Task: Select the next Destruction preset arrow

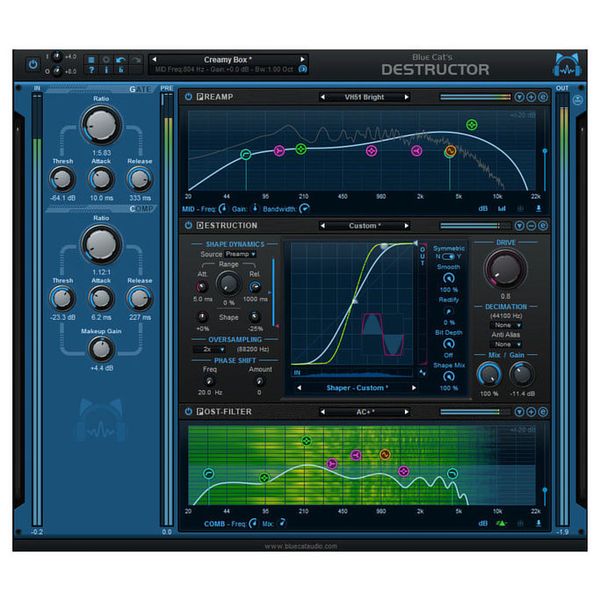Action: click(x=406, y=226)
